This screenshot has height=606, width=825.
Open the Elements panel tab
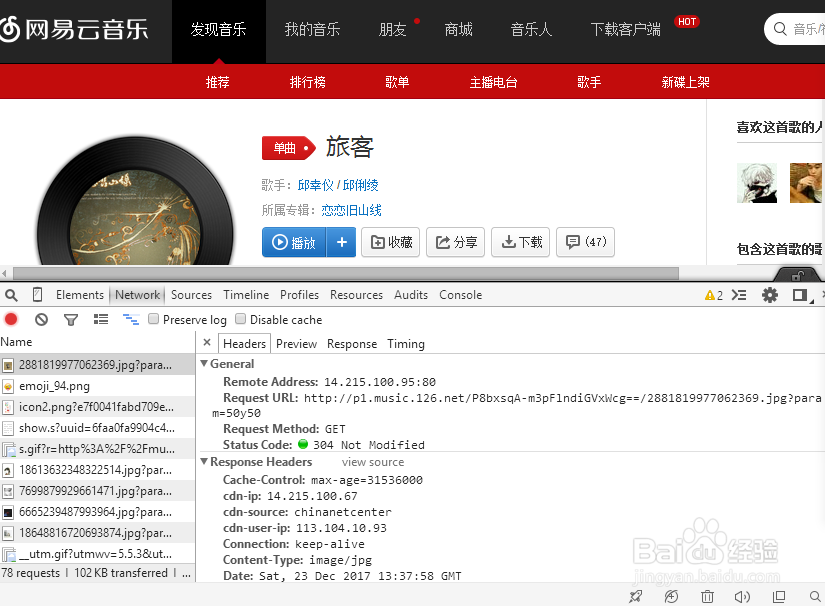(x=80, y=295)
